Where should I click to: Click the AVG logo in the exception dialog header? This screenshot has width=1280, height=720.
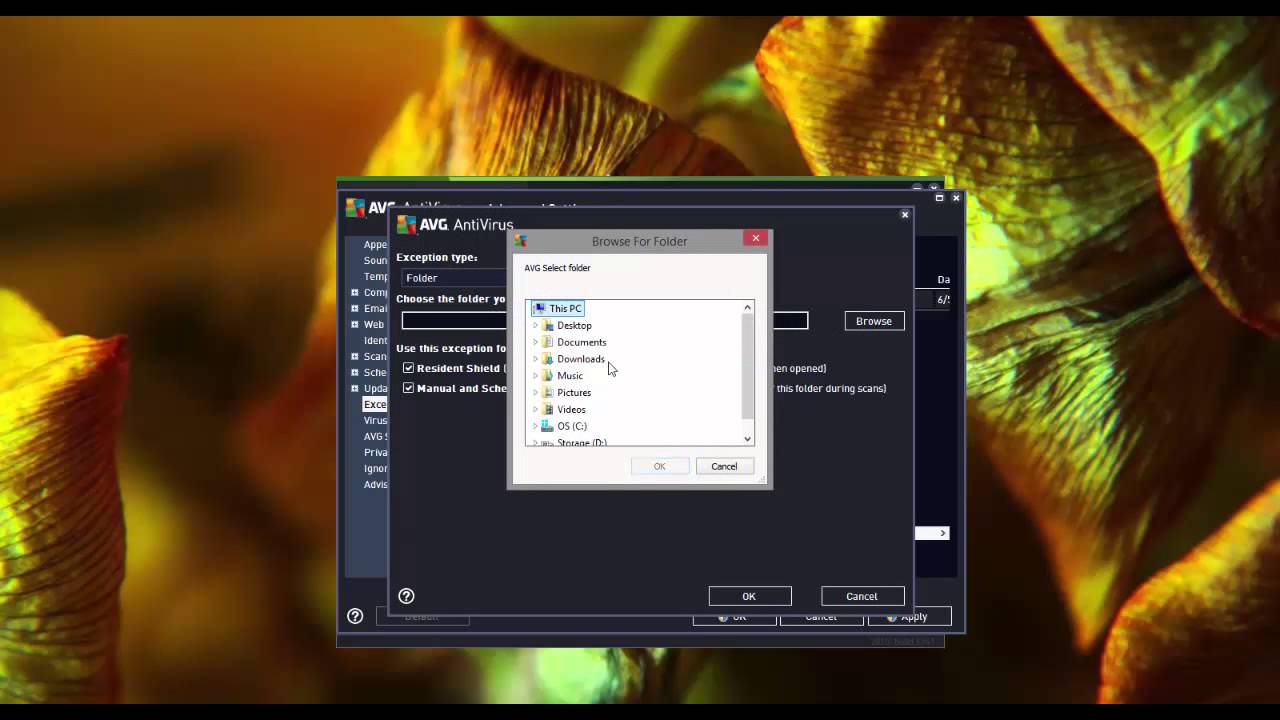tap(406, 225)
